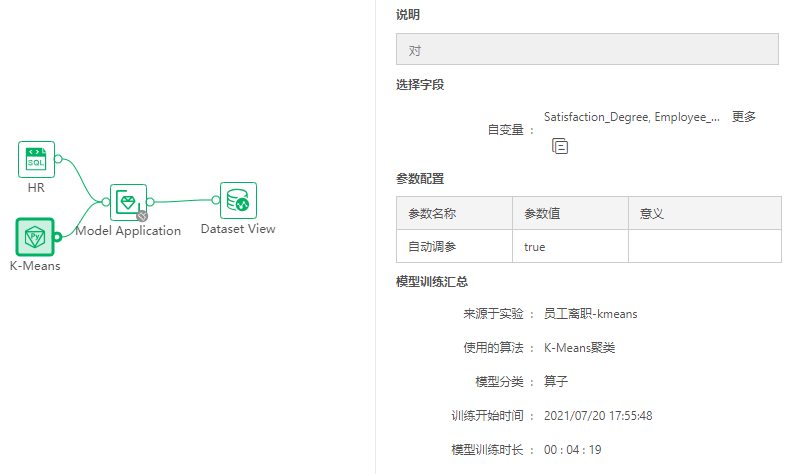Click the Satisfaction_Degree variable list text
The image size is (791, 474).
tap(631, 117)
